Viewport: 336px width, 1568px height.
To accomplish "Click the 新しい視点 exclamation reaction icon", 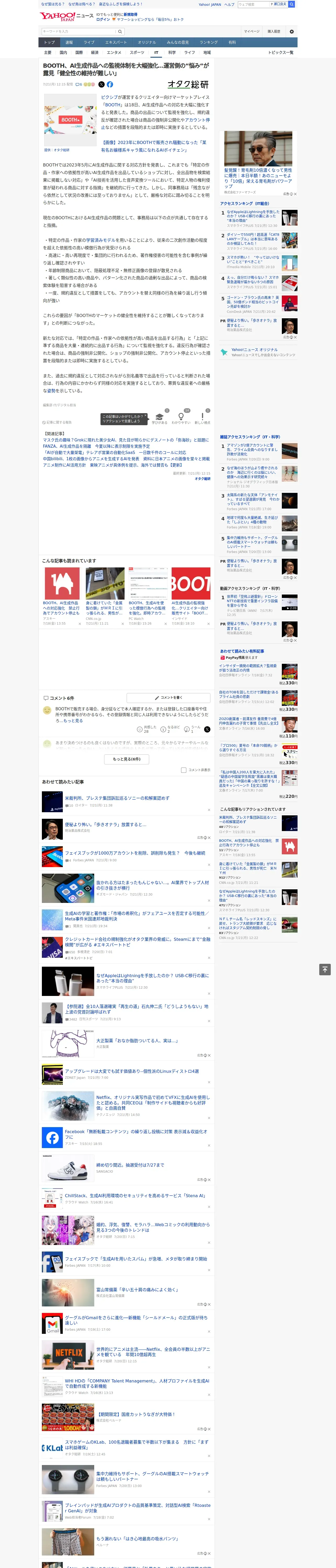I will [x=203, y=417].
